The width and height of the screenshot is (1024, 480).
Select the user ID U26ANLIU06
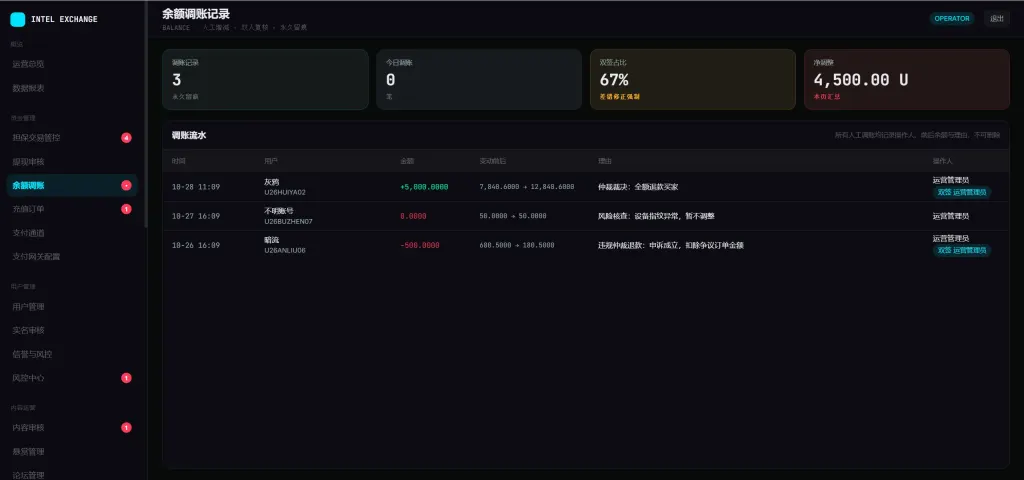285,250
